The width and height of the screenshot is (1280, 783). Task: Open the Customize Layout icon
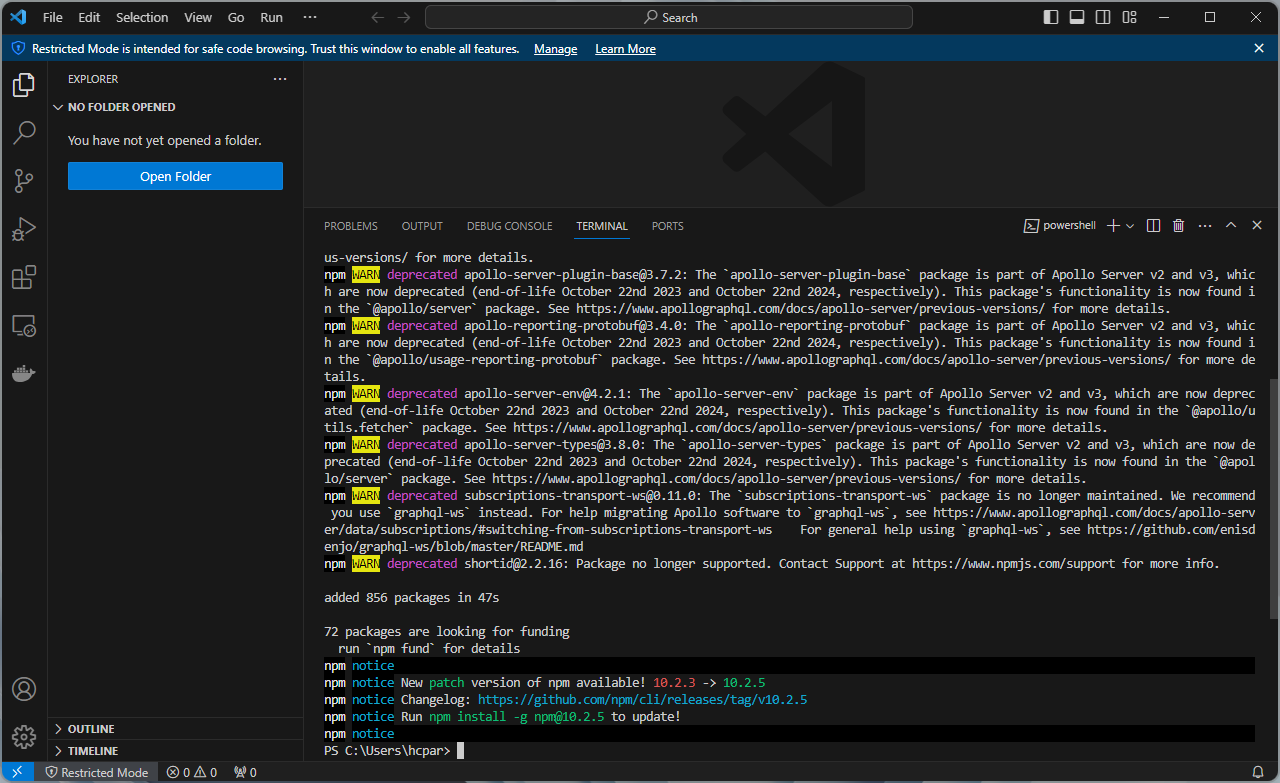pos(1129,17)
